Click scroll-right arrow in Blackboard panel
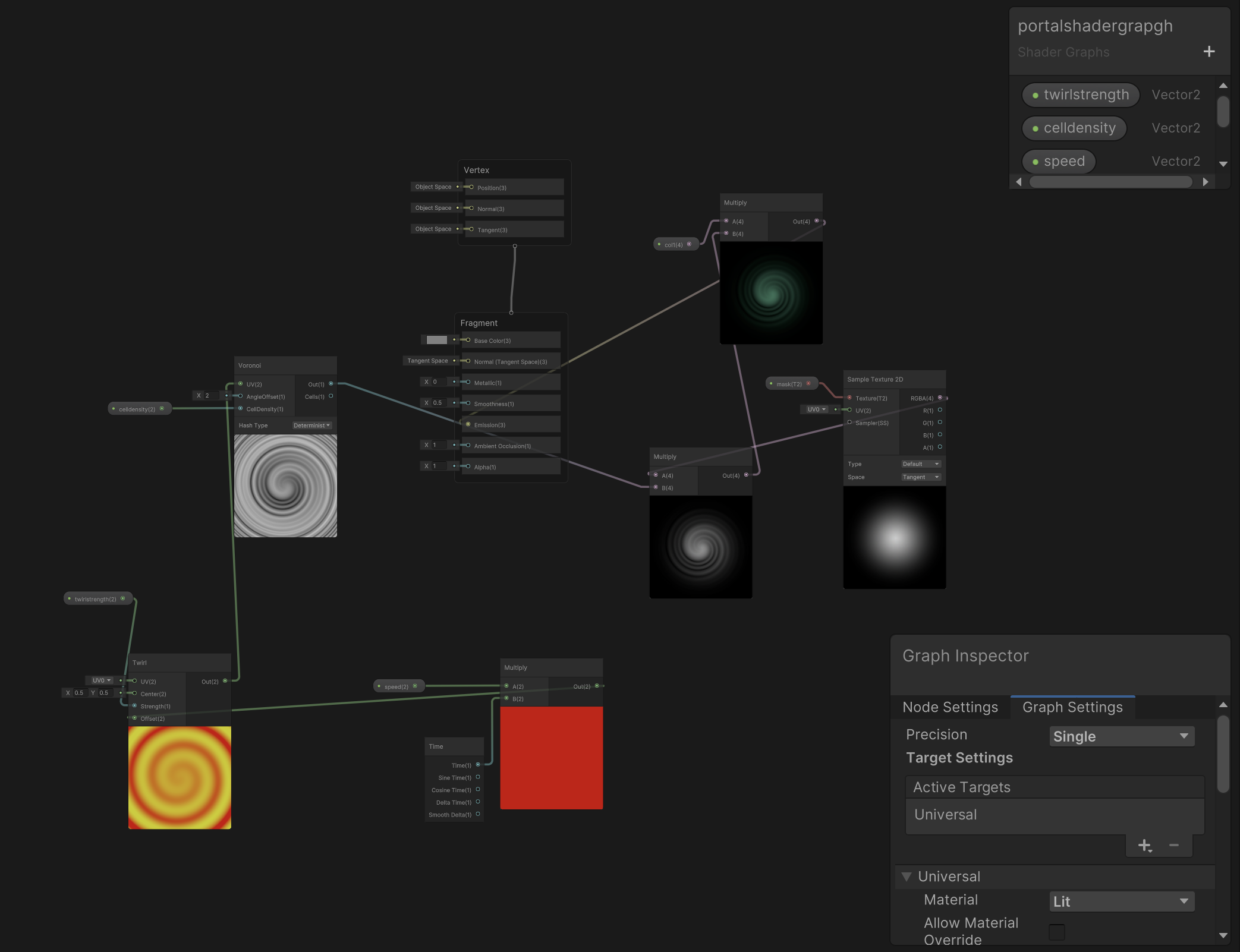1240x952 pixels. [1206, 182]
